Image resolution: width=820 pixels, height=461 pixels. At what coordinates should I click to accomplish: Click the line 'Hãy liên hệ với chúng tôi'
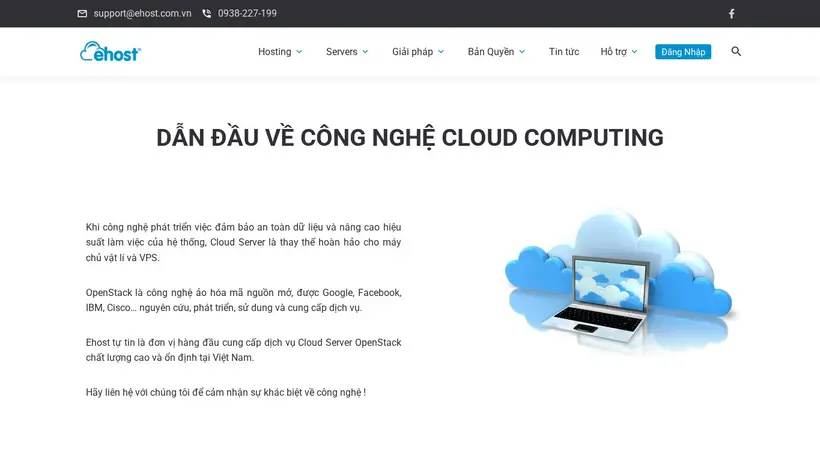[x=226, y=392]
